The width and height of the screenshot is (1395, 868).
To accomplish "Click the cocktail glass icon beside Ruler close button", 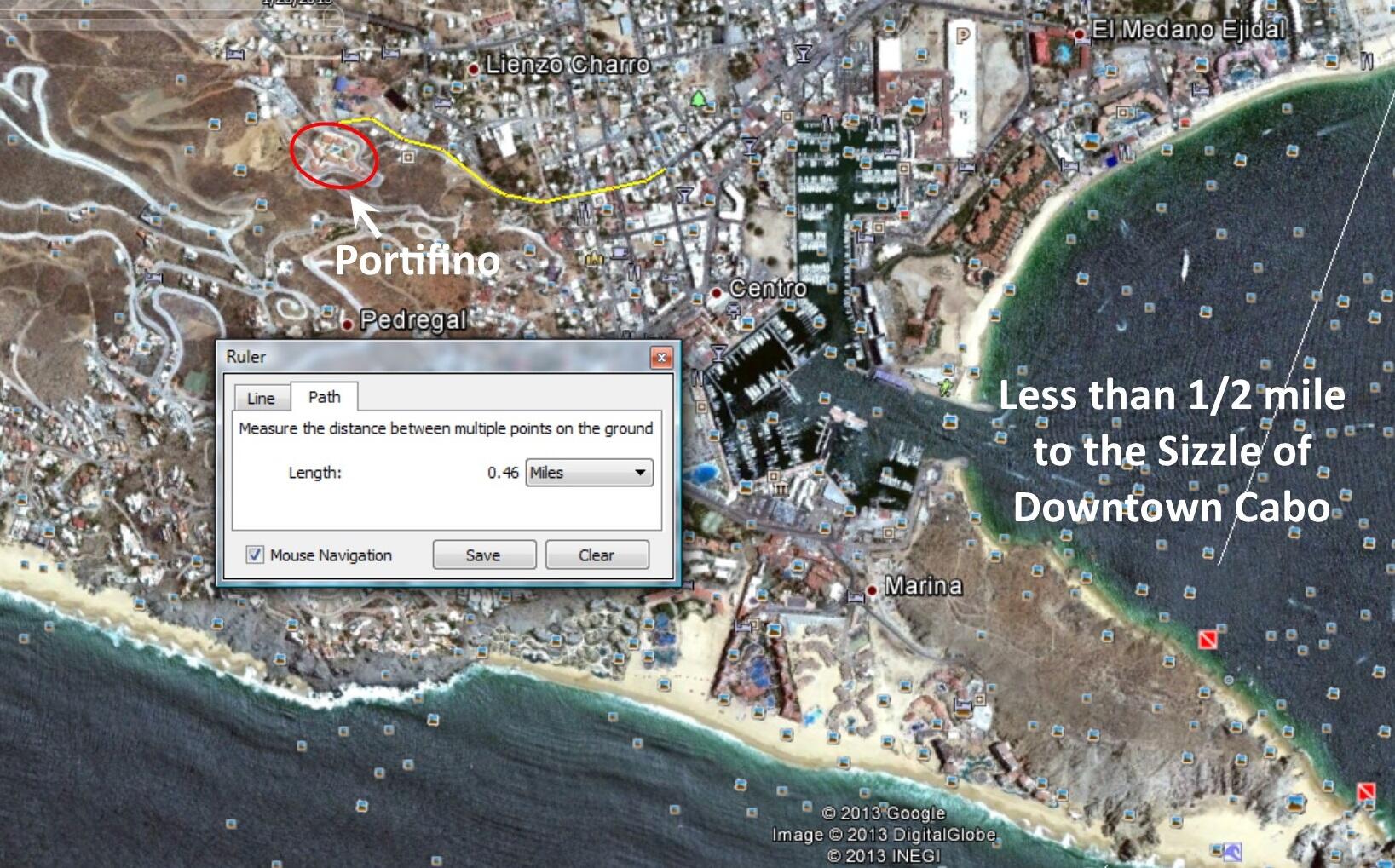I will pyautogui.click(x=718, y=353).
